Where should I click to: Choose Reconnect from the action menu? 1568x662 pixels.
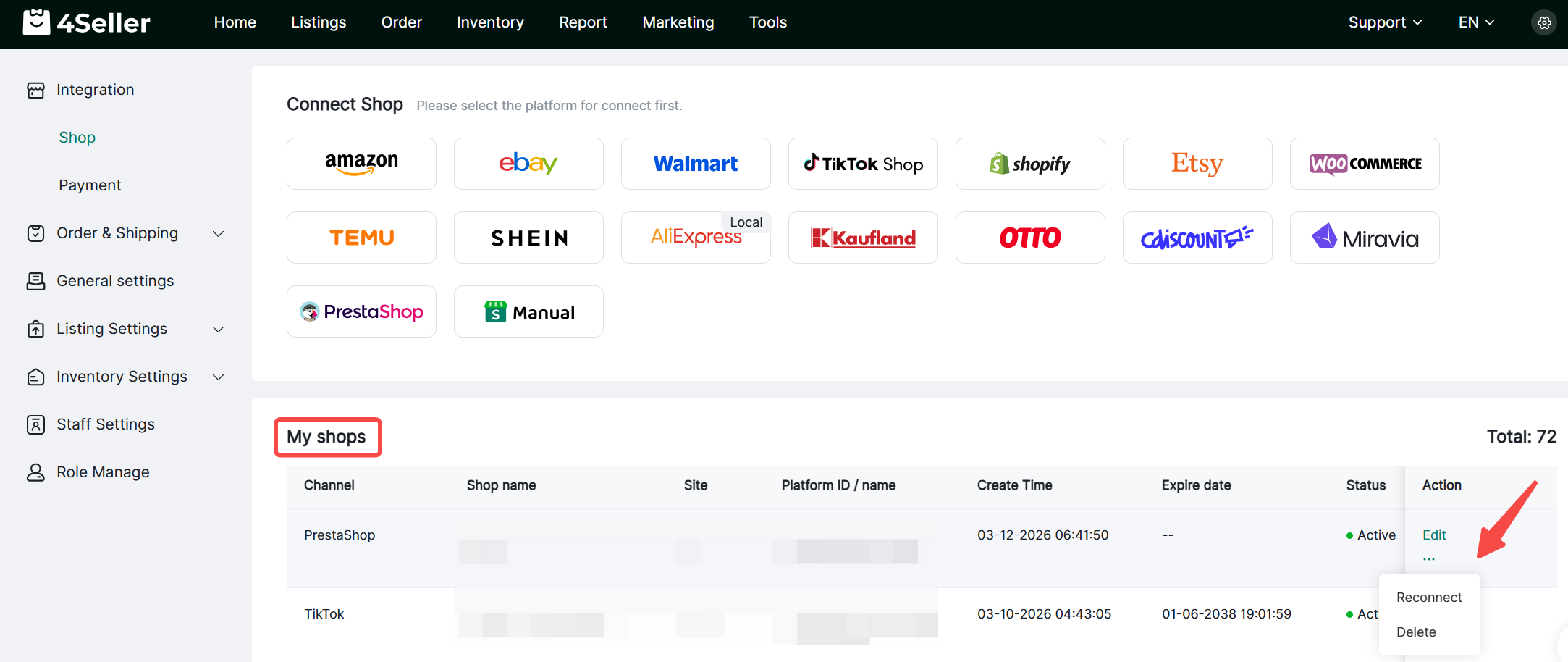point(1428,598)
